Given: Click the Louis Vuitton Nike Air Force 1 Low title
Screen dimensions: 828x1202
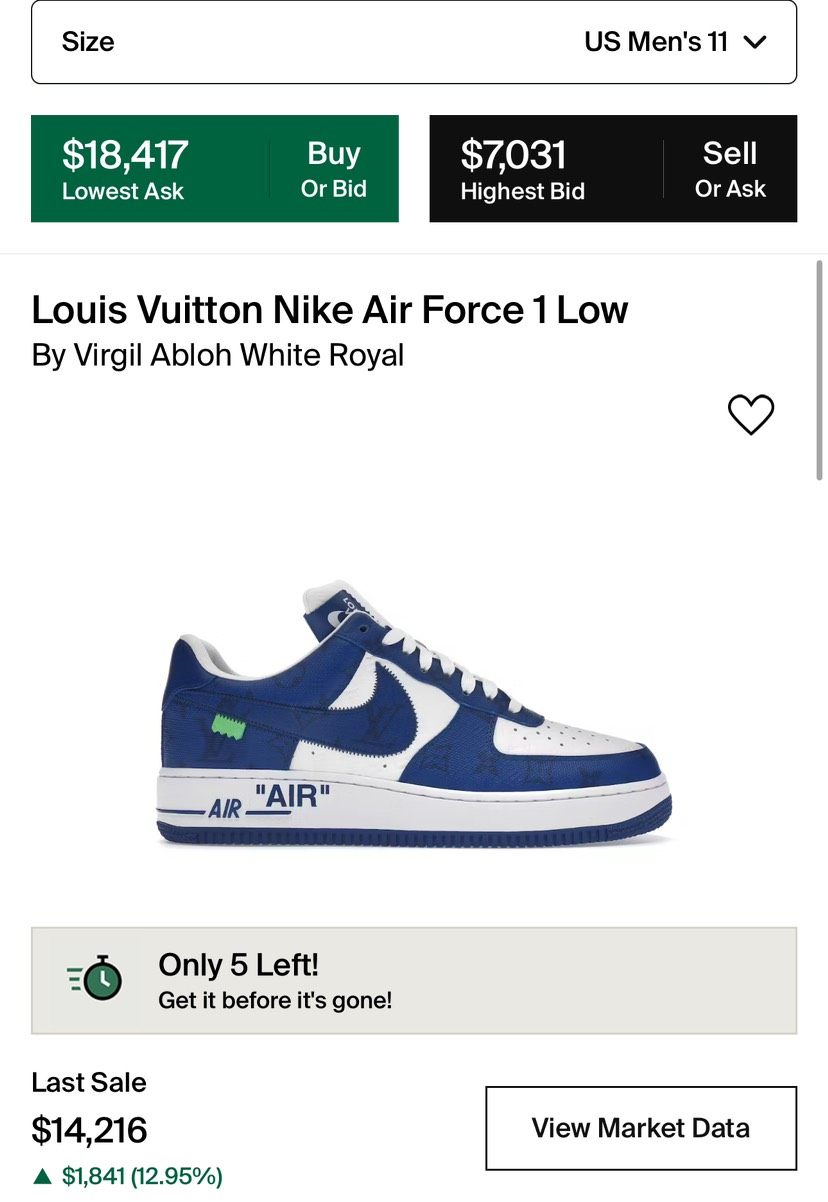Looking at the screenshot, I should (x=330, y=310).
